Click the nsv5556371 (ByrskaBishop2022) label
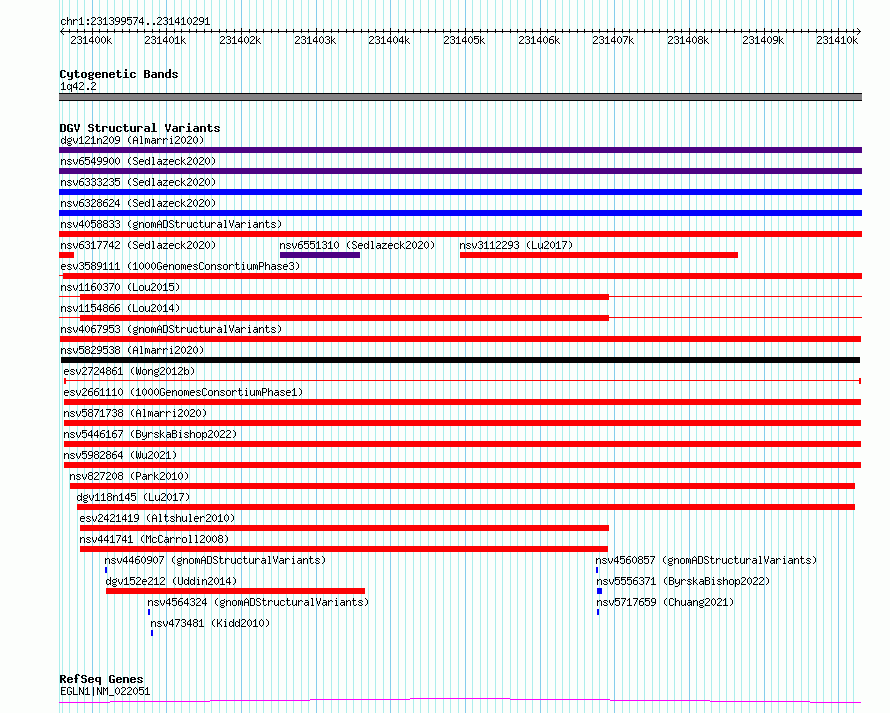The height and width of the screenshot is (713, 890). 683,581
